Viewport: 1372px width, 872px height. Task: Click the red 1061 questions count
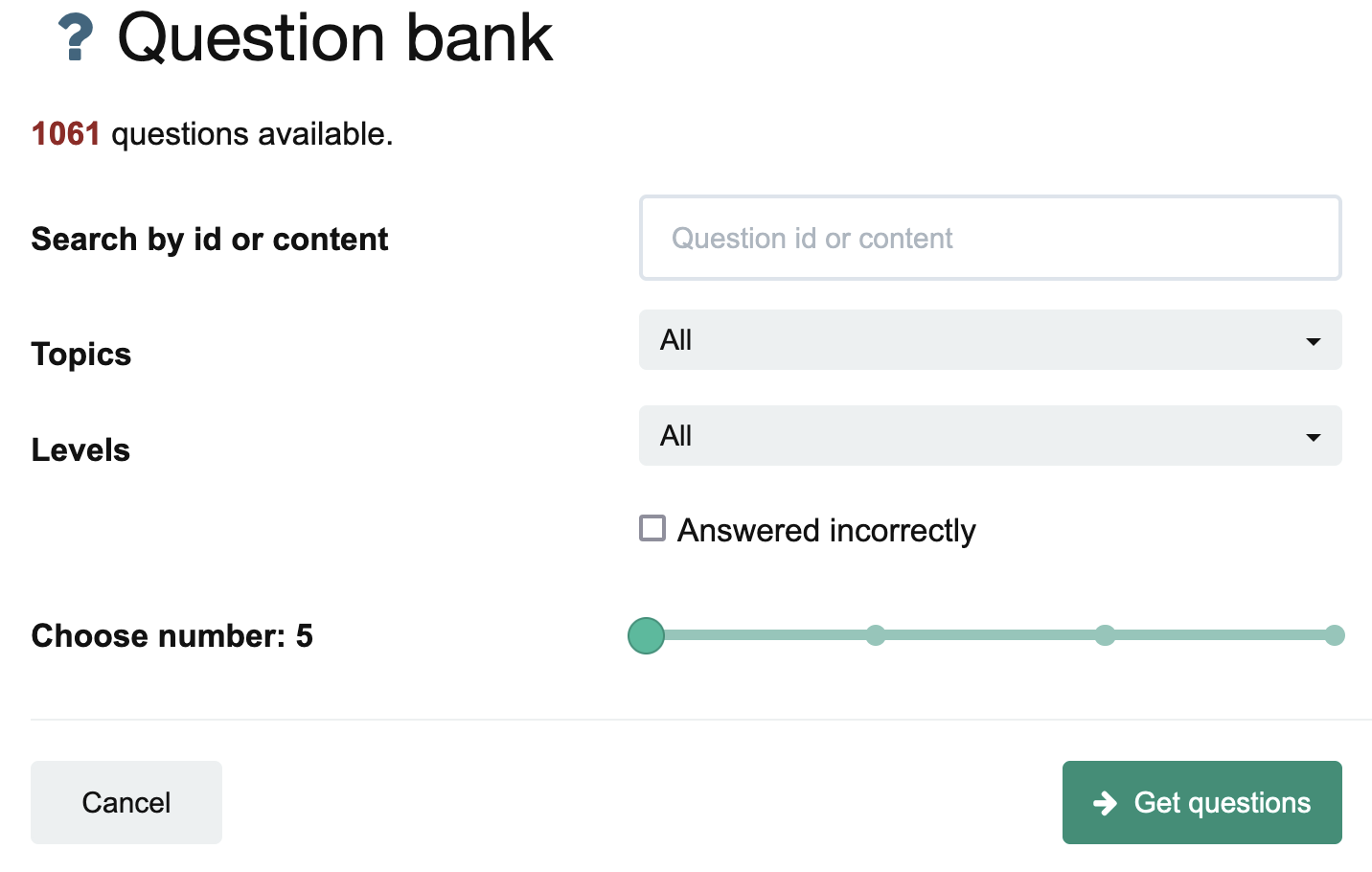coord(65,134)
